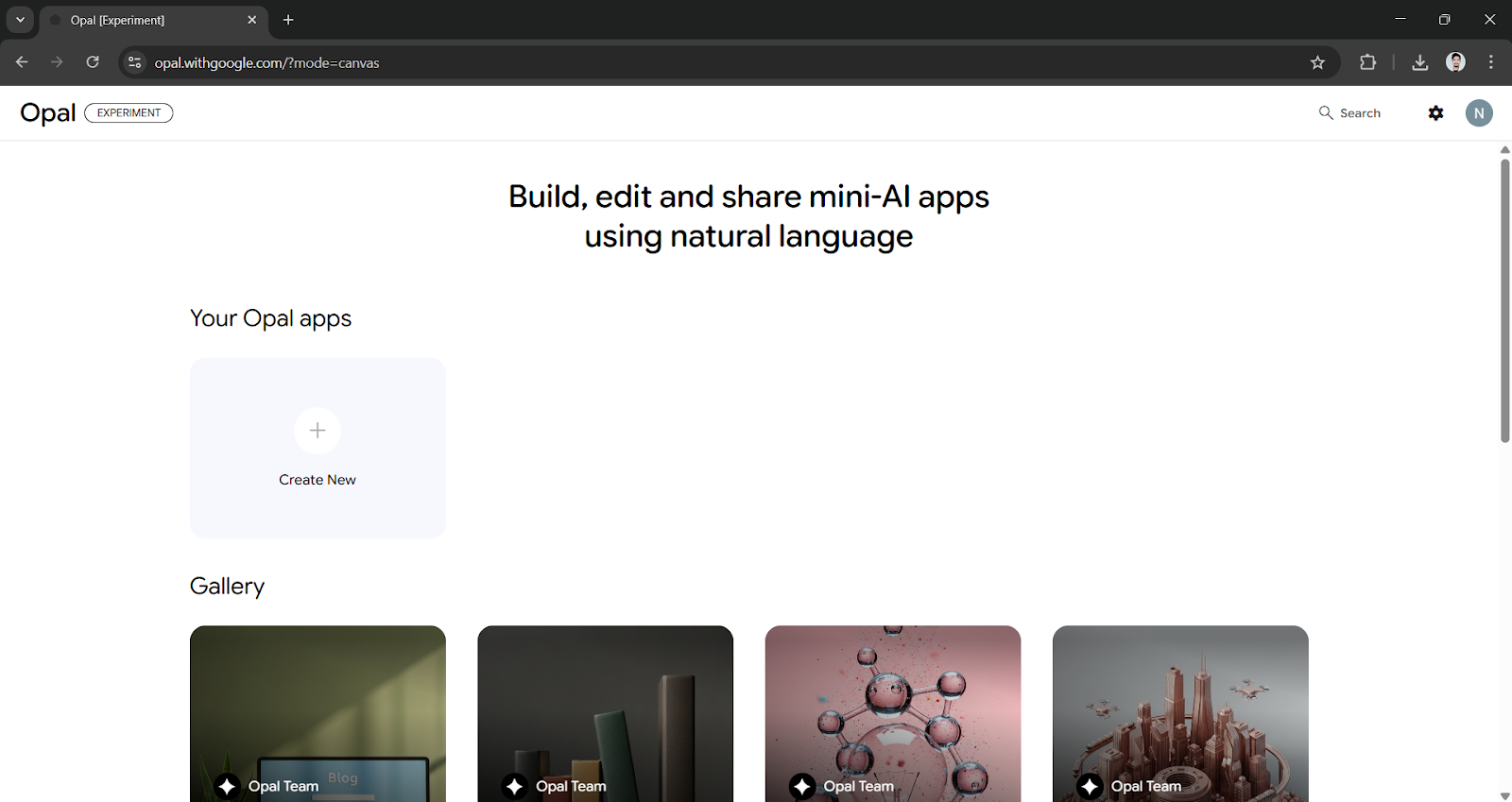
Task: Click the Gallery heading
Action: tap(227, 587)
